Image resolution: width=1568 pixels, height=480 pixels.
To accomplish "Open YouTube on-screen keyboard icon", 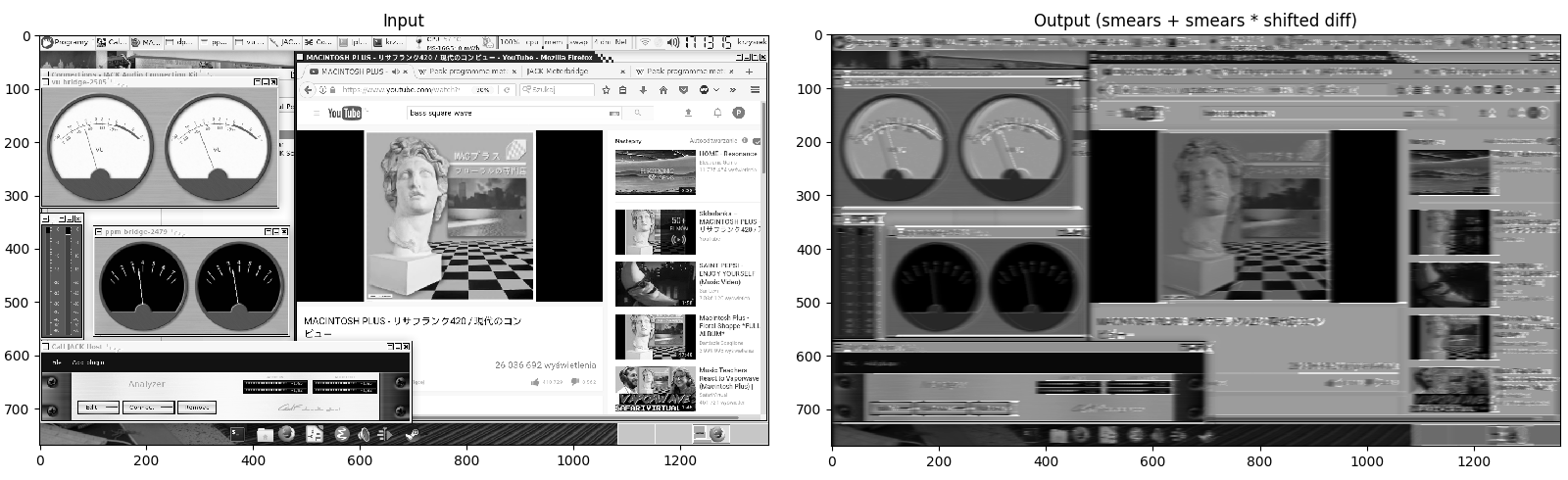I will pos(614,114).
